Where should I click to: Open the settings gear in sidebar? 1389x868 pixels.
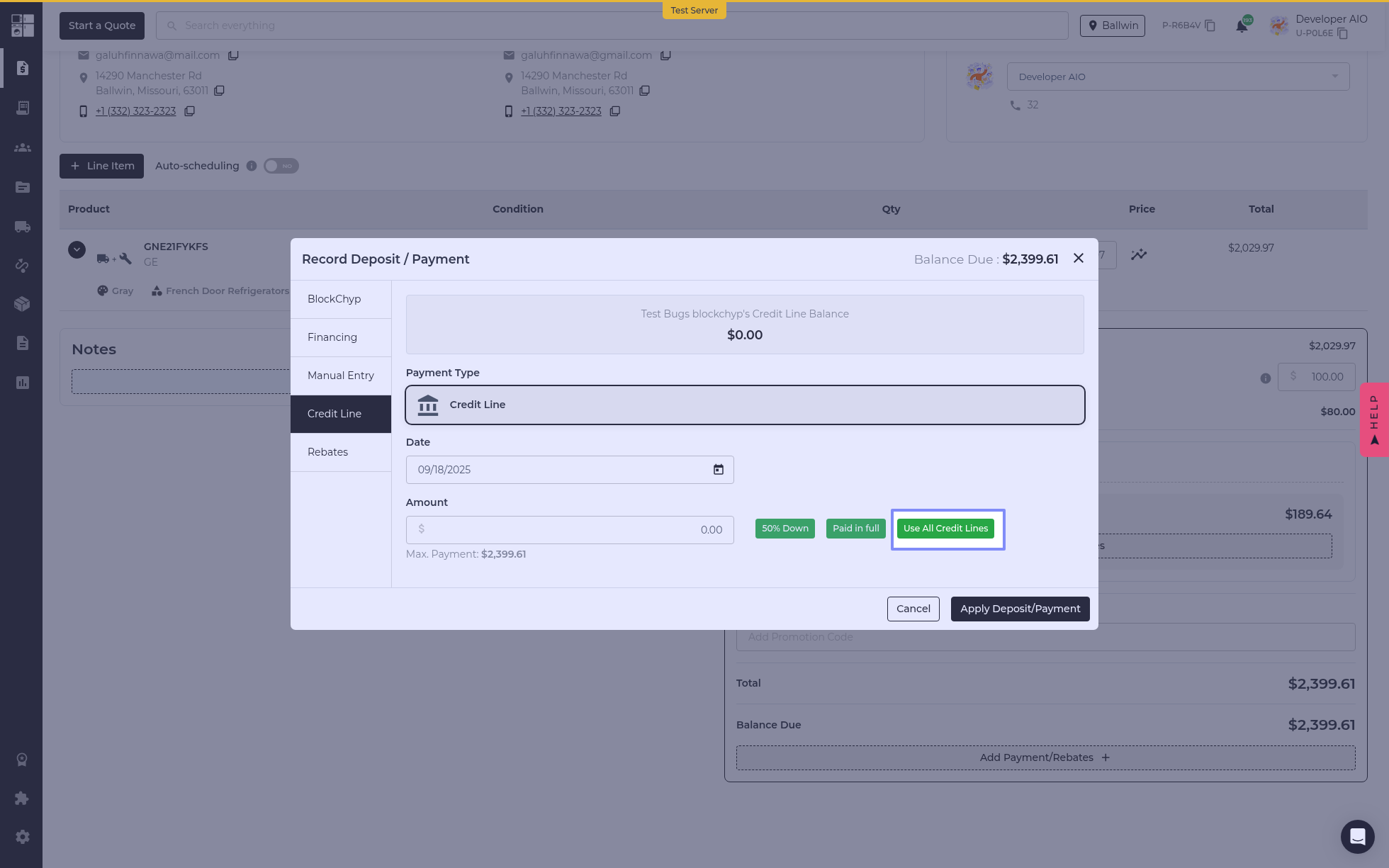tap(22, 837)
